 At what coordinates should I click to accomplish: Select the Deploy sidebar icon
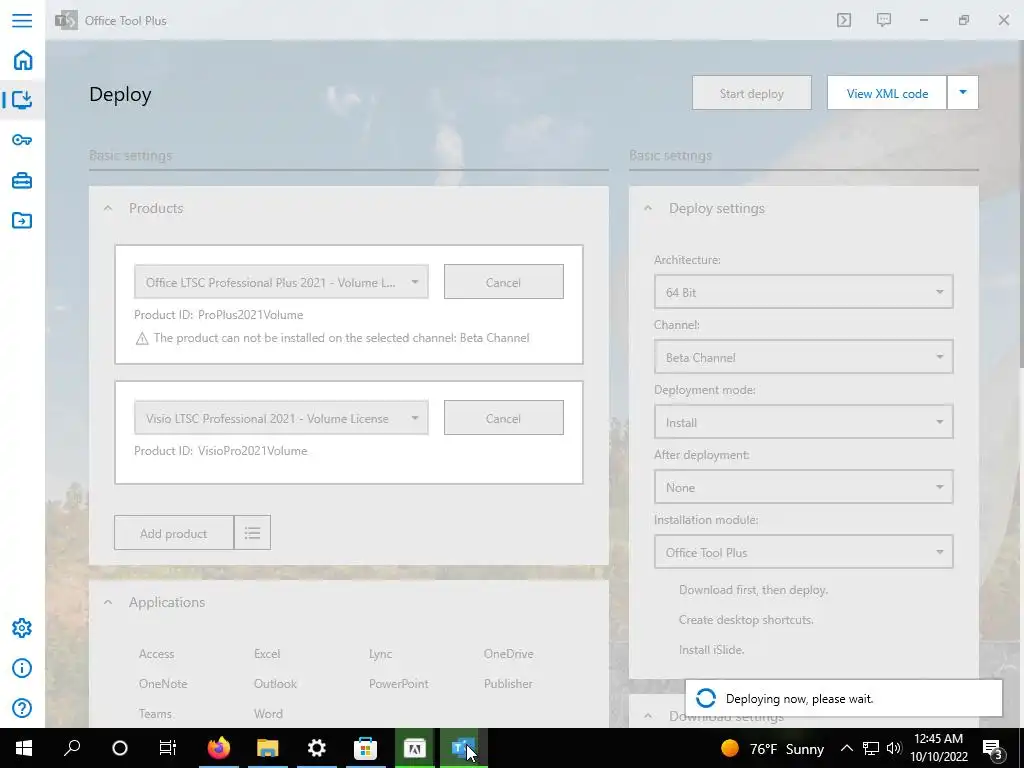click(22, 100)
